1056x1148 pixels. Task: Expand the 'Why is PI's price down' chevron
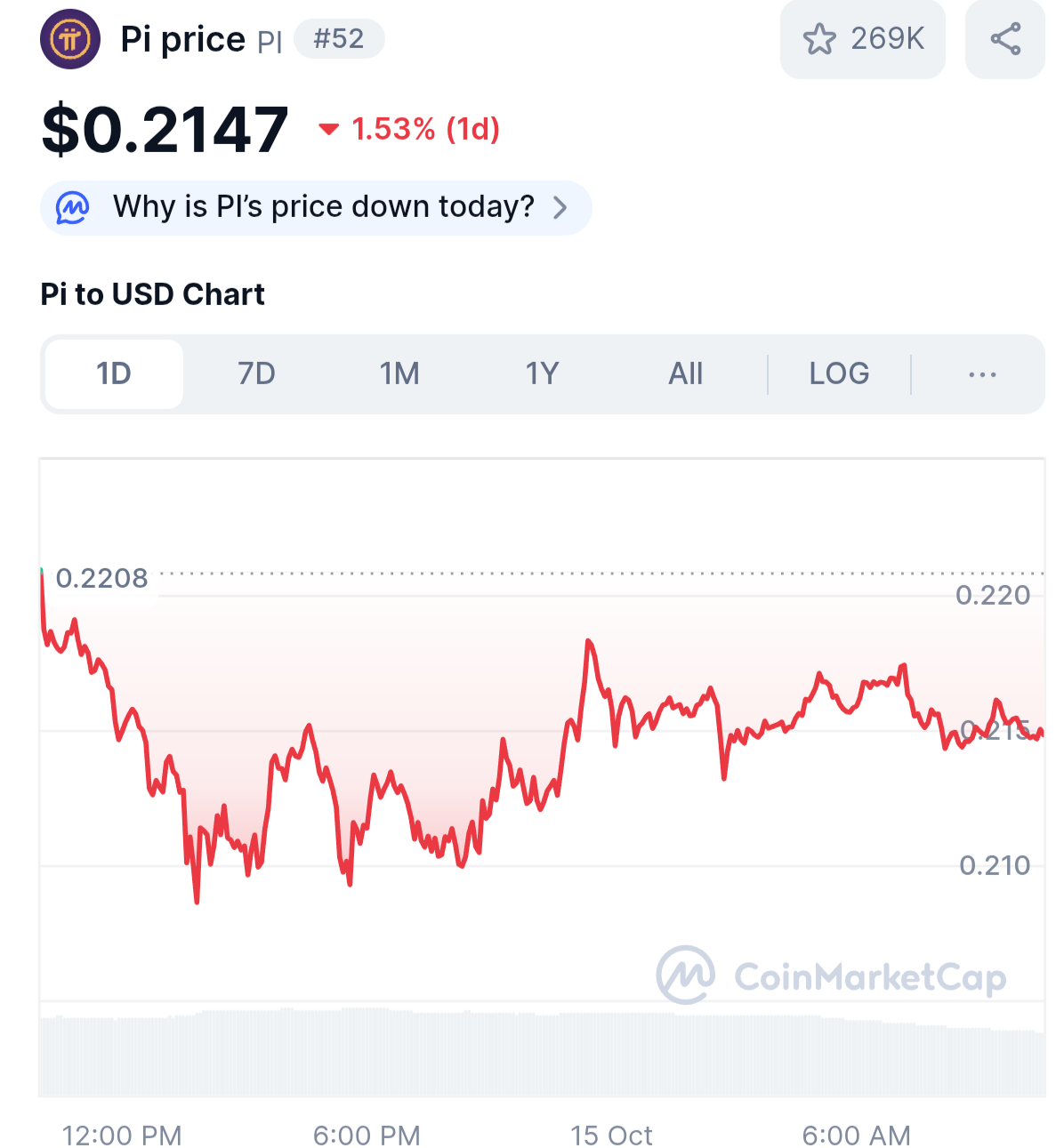pos(560,207)
